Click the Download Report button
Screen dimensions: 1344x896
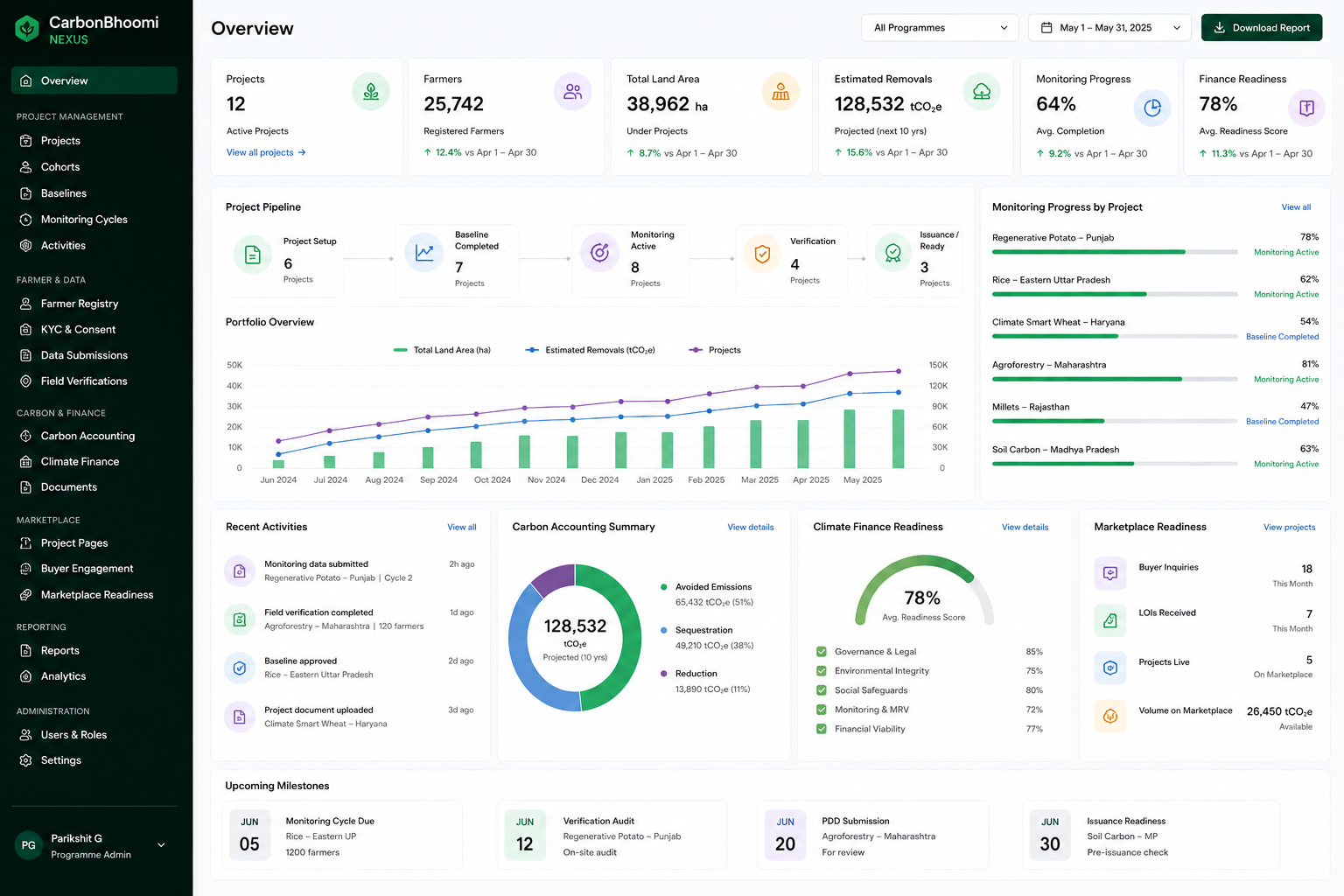(x=1262, y=28)
